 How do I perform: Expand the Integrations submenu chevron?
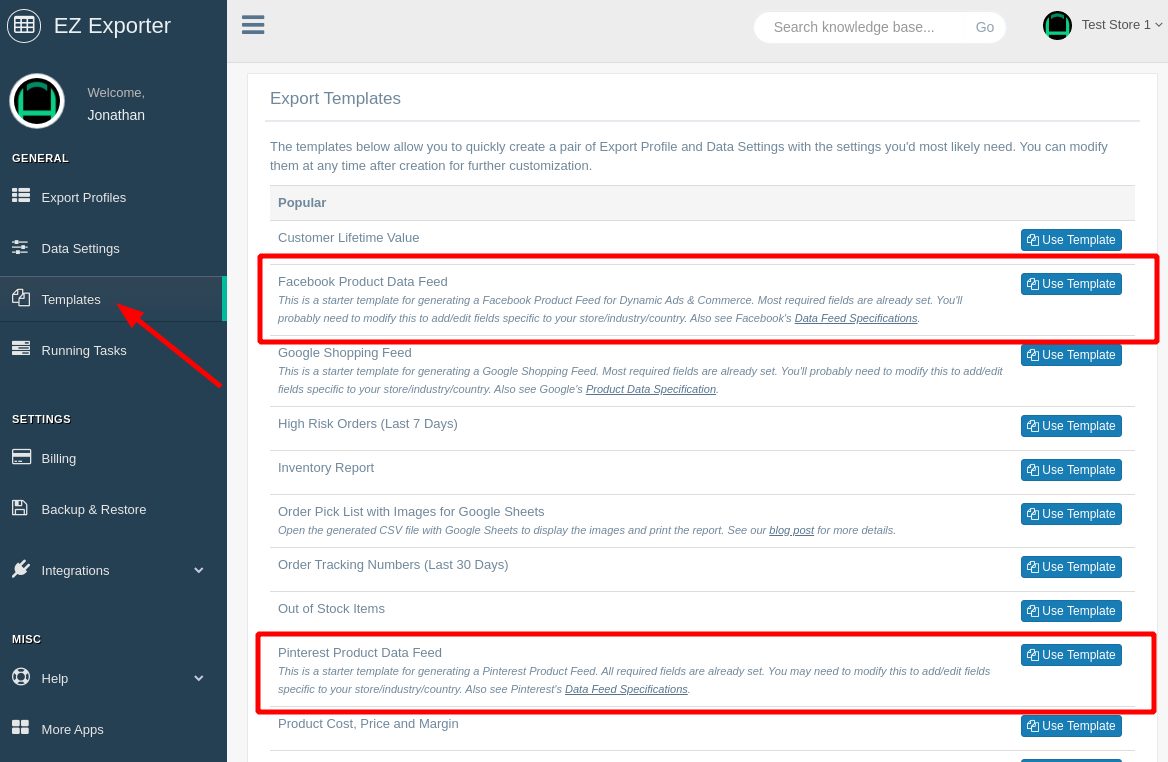tap(198, 570)
